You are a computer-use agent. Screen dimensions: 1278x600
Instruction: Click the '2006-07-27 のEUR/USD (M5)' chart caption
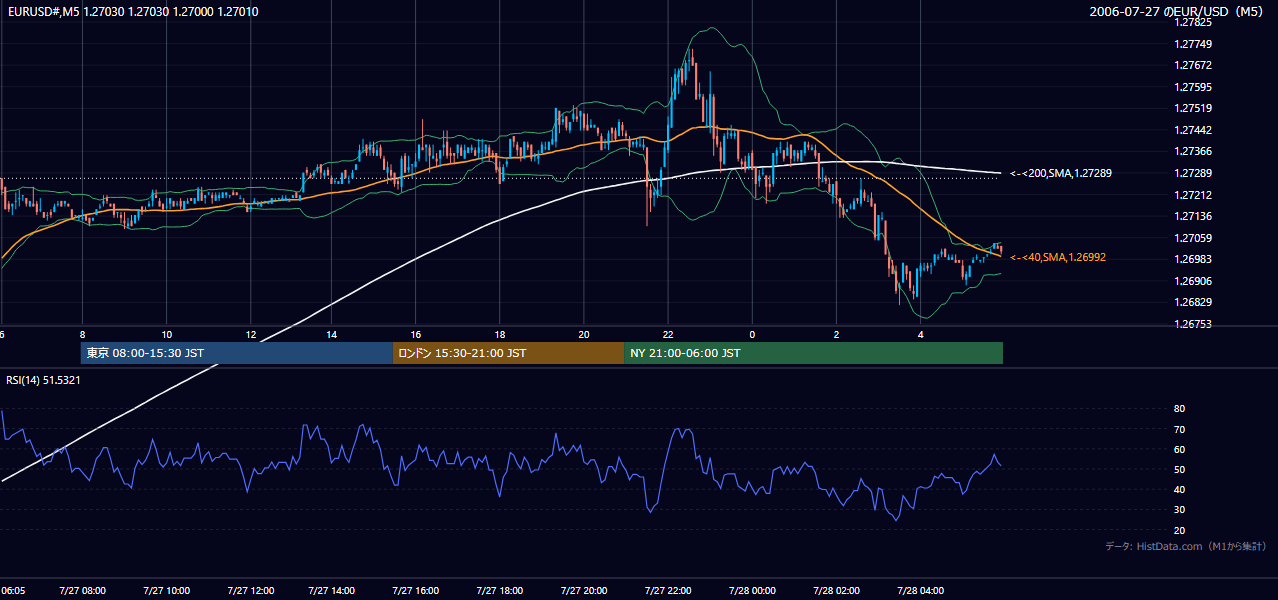(x=1178, y=12)
